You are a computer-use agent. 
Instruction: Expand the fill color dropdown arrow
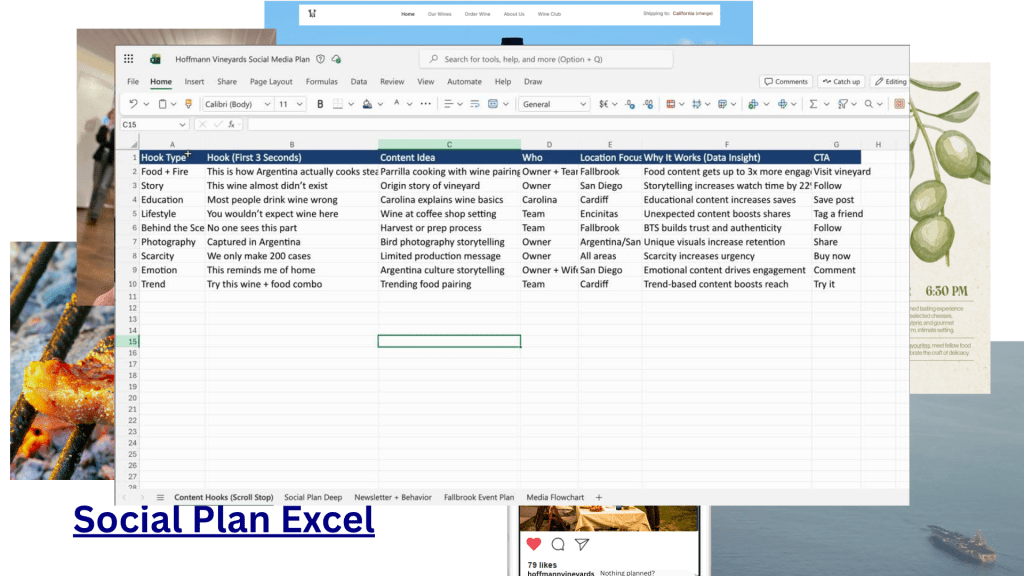[x=380, y=104]
